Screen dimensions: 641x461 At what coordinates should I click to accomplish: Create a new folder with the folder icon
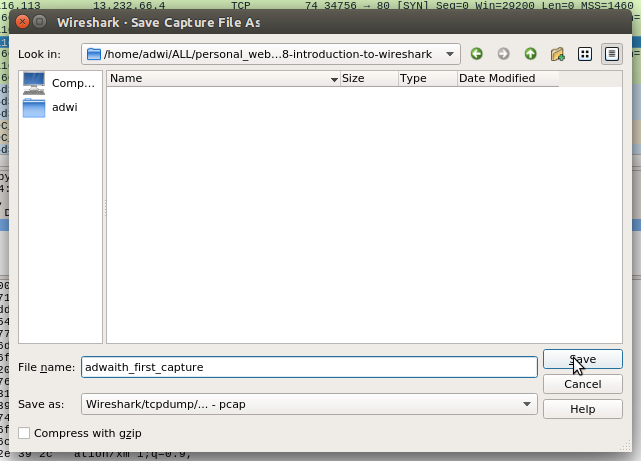558,54
